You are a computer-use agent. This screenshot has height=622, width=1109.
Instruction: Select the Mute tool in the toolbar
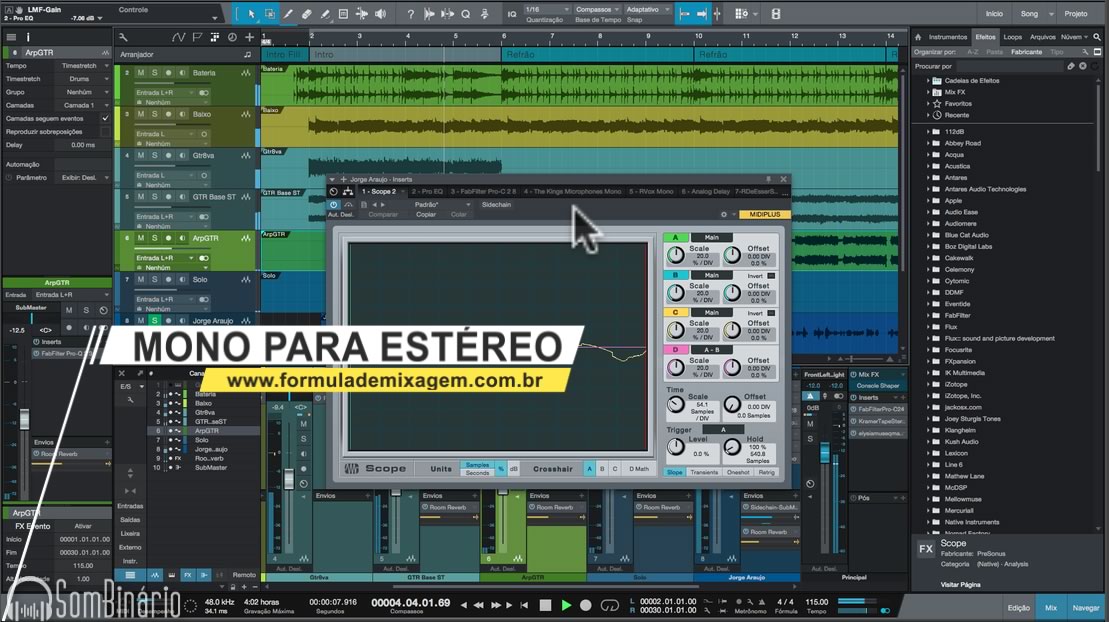tap(343, 13)
